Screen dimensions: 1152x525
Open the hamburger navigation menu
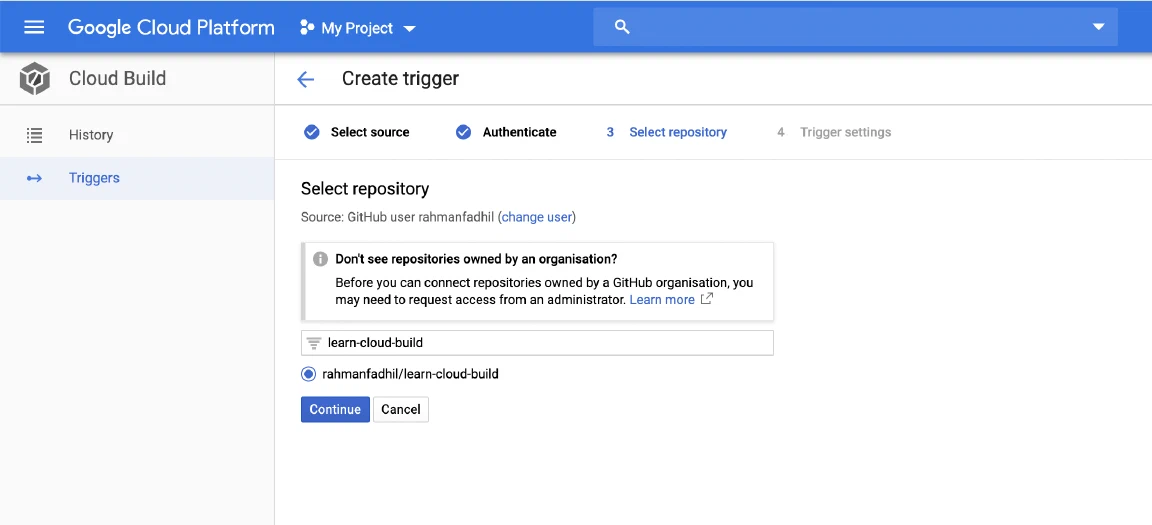[x=35, y=27]
